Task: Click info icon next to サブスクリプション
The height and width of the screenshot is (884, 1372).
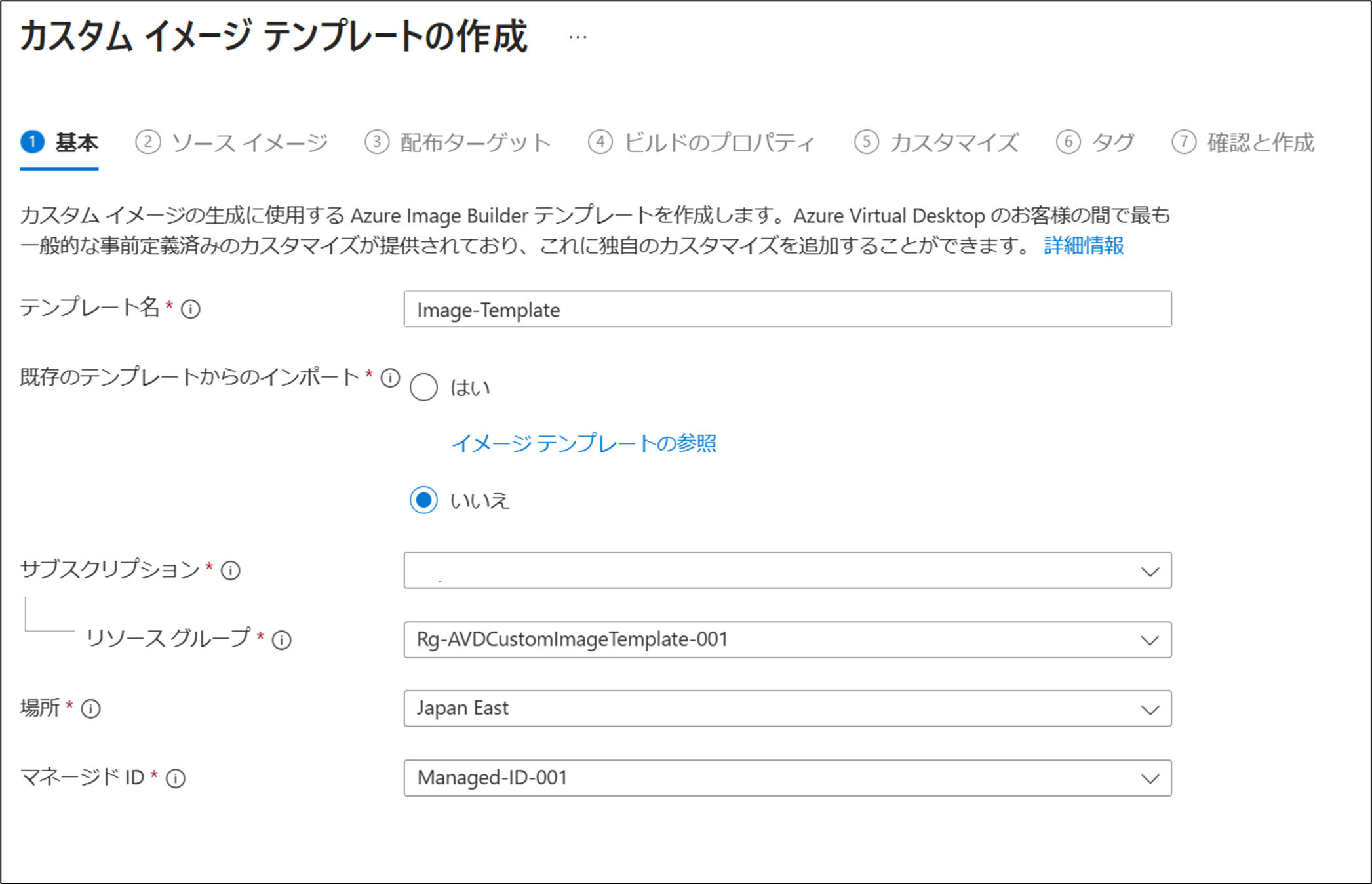Action: [x=231, y=570]
